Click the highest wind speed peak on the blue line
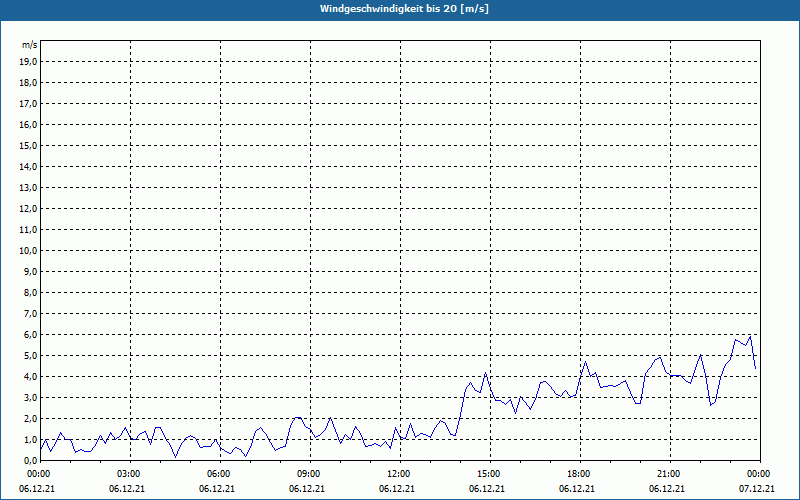The height and width of the screenshot is (500, 800). [750, 337]
